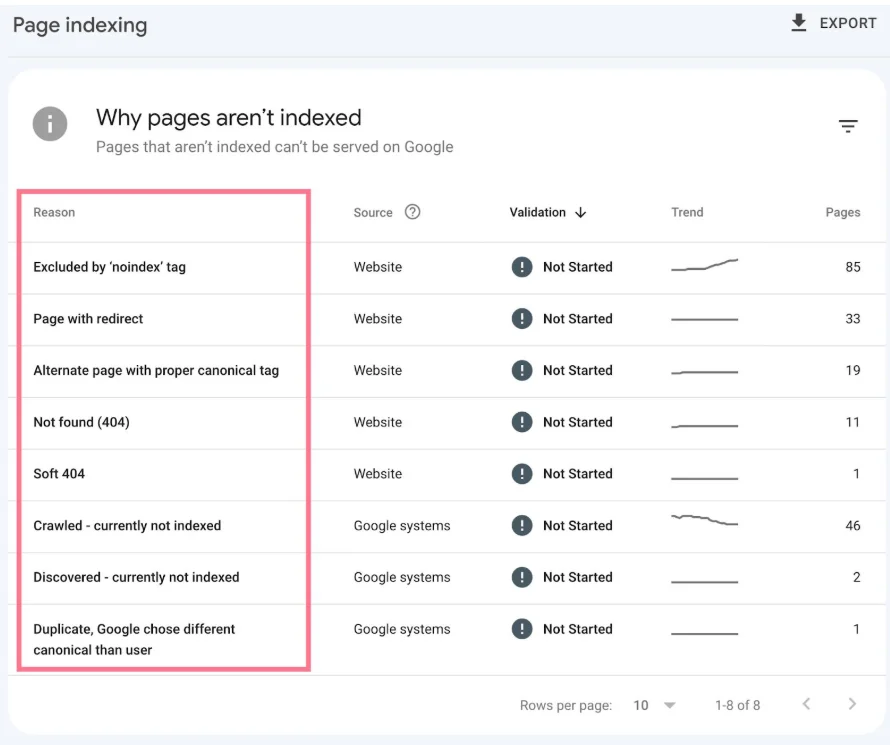Viewport: 890px width, 745px height.
Task: Sort by the Validation column header
Action: click(x=538, y=212)
